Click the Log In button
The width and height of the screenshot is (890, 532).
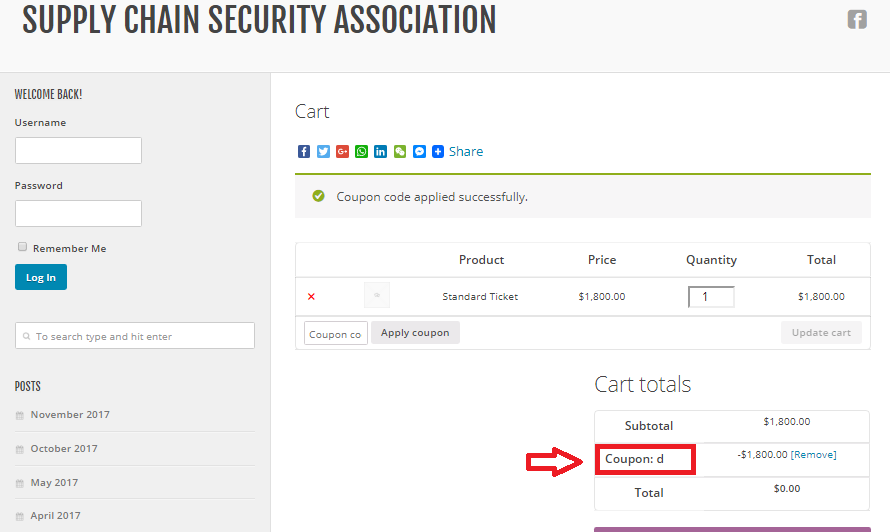coord(41,277)
